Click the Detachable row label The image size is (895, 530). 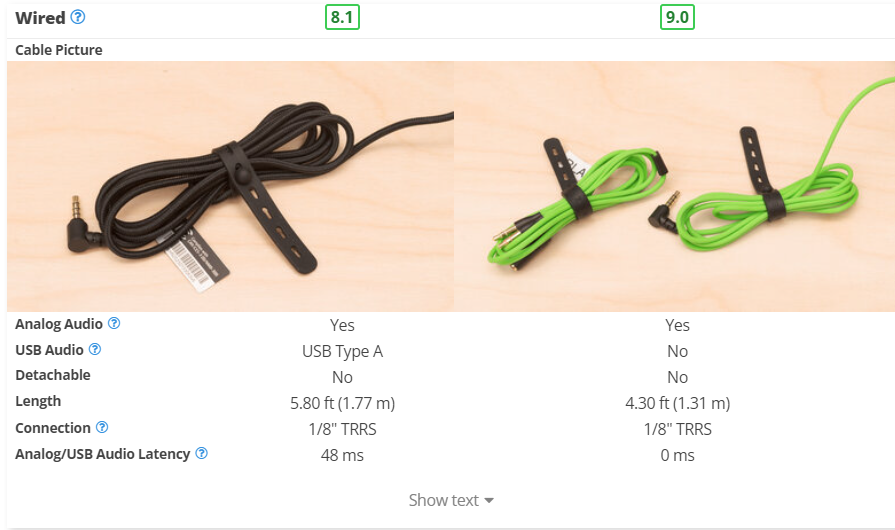pyautogui.click(x=52, y=376)
